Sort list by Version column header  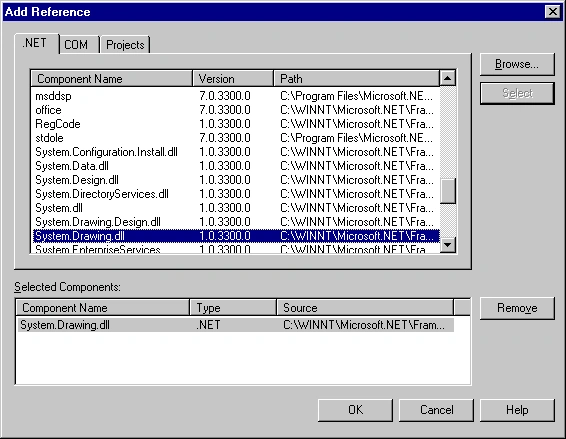click(x=233, y=78)
